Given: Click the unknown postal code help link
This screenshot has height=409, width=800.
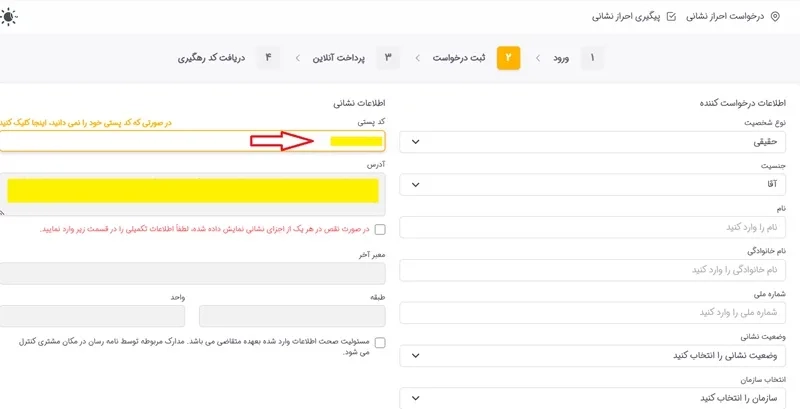Looking at the screenshot, I should [86, 123].
